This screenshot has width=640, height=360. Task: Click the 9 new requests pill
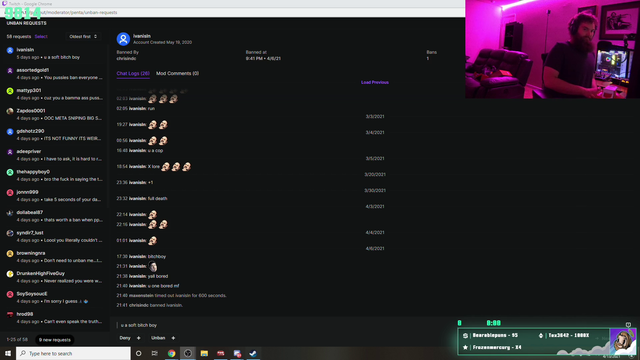(x=54, y=340)
